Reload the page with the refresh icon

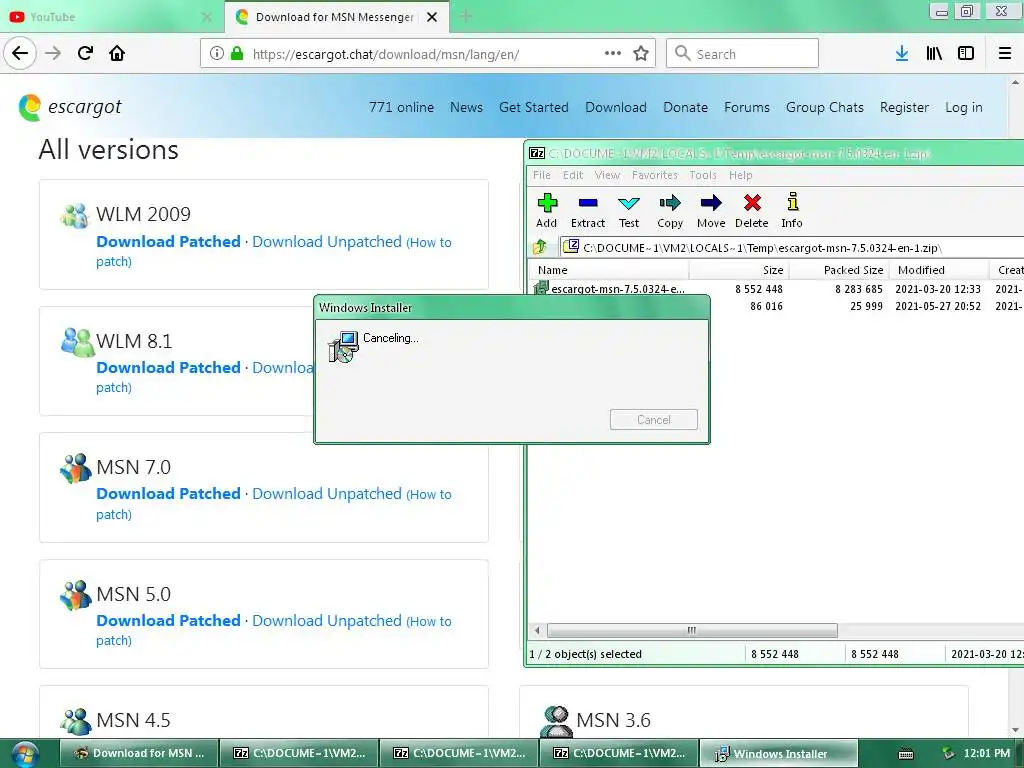tap(85, 53)
